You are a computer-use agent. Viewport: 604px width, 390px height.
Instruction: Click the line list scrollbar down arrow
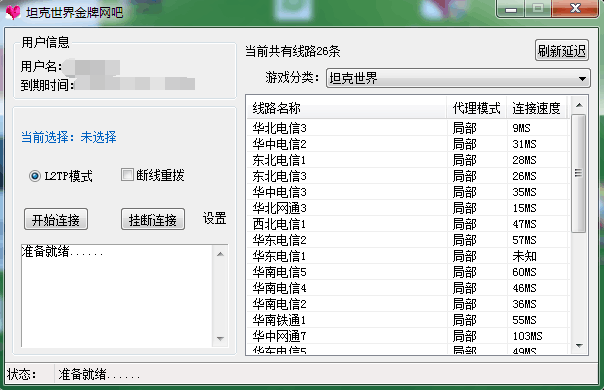click(579, 346)
